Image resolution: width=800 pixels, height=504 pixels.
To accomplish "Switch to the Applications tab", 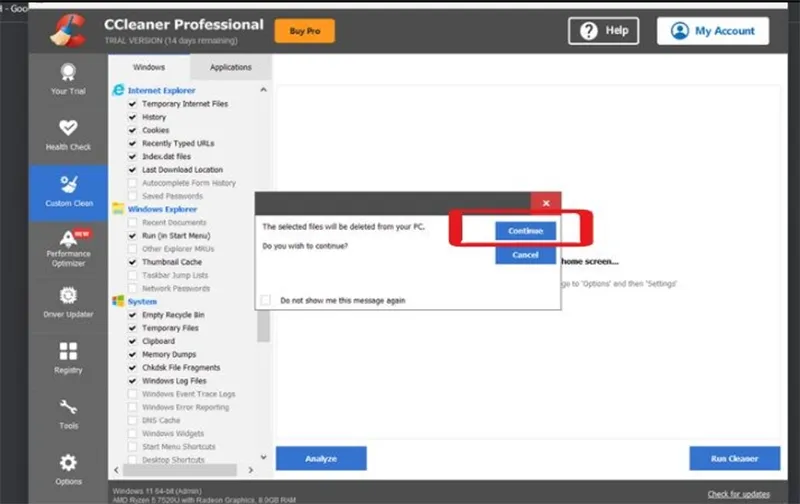I will 231,67.
